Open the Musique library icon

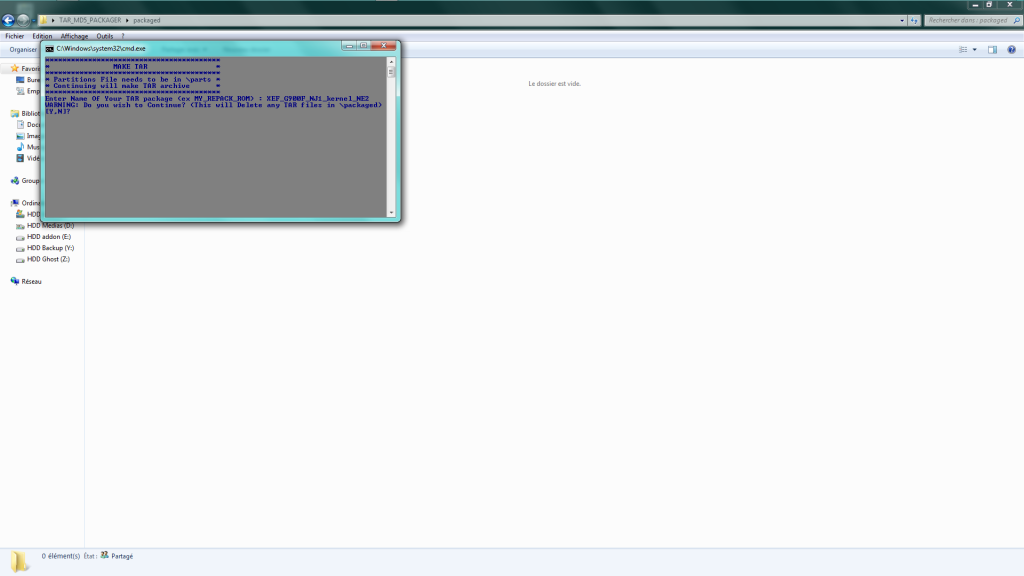20,147
